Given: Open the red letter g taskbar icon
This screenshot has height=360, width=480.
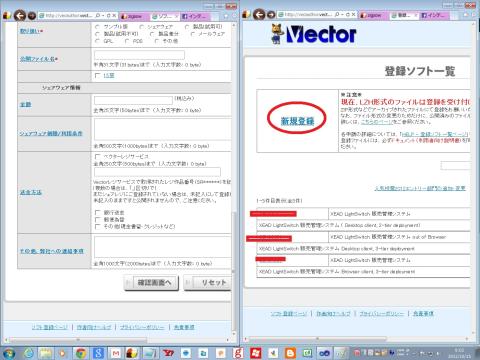Looking at the screenshot, I should pos(238,353).
